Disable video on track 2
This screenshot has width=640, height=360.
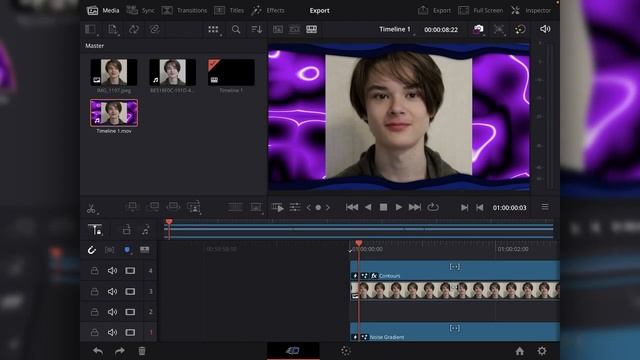click(x=130, y=312)
